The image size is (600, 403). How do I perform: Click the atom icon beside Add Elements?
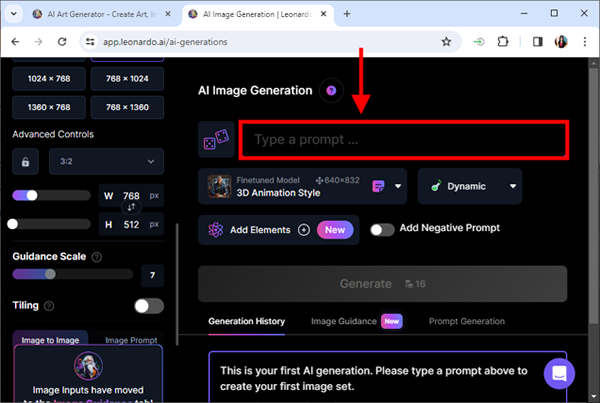pos(215,230)
